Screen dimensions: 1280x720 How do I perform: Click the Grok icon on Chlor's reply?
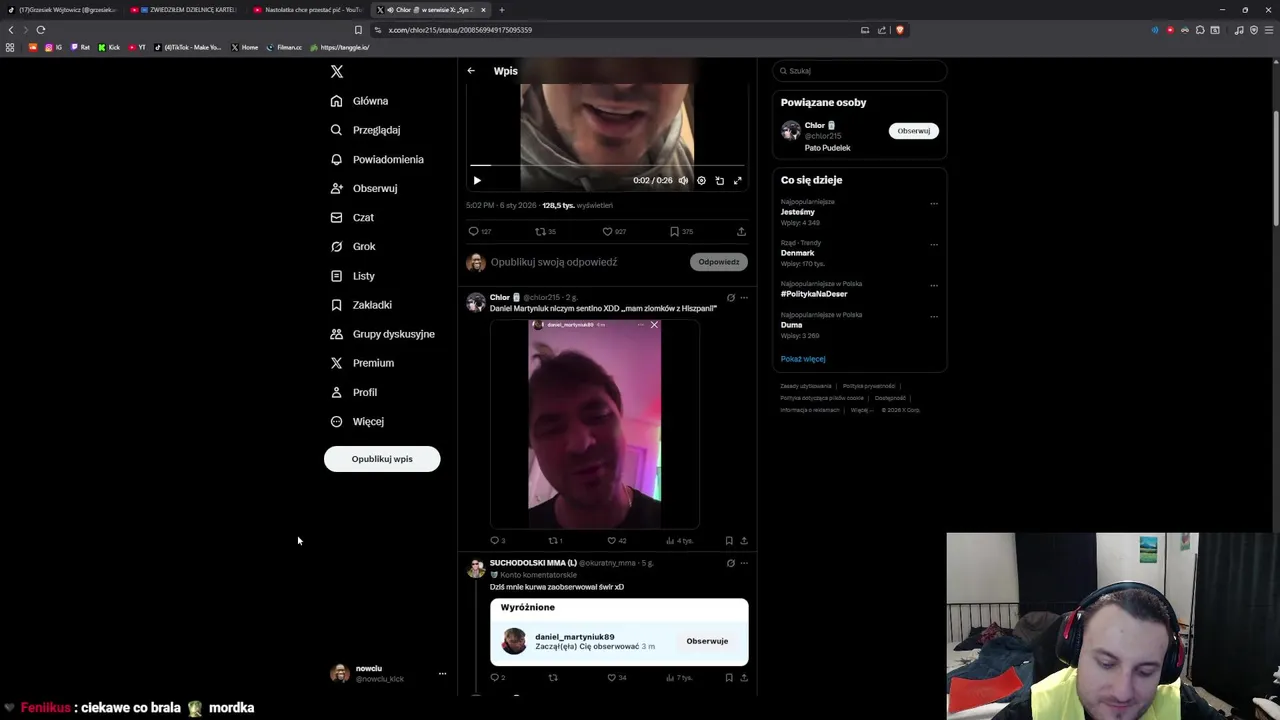pyautogui.click(x=730, y=298)
